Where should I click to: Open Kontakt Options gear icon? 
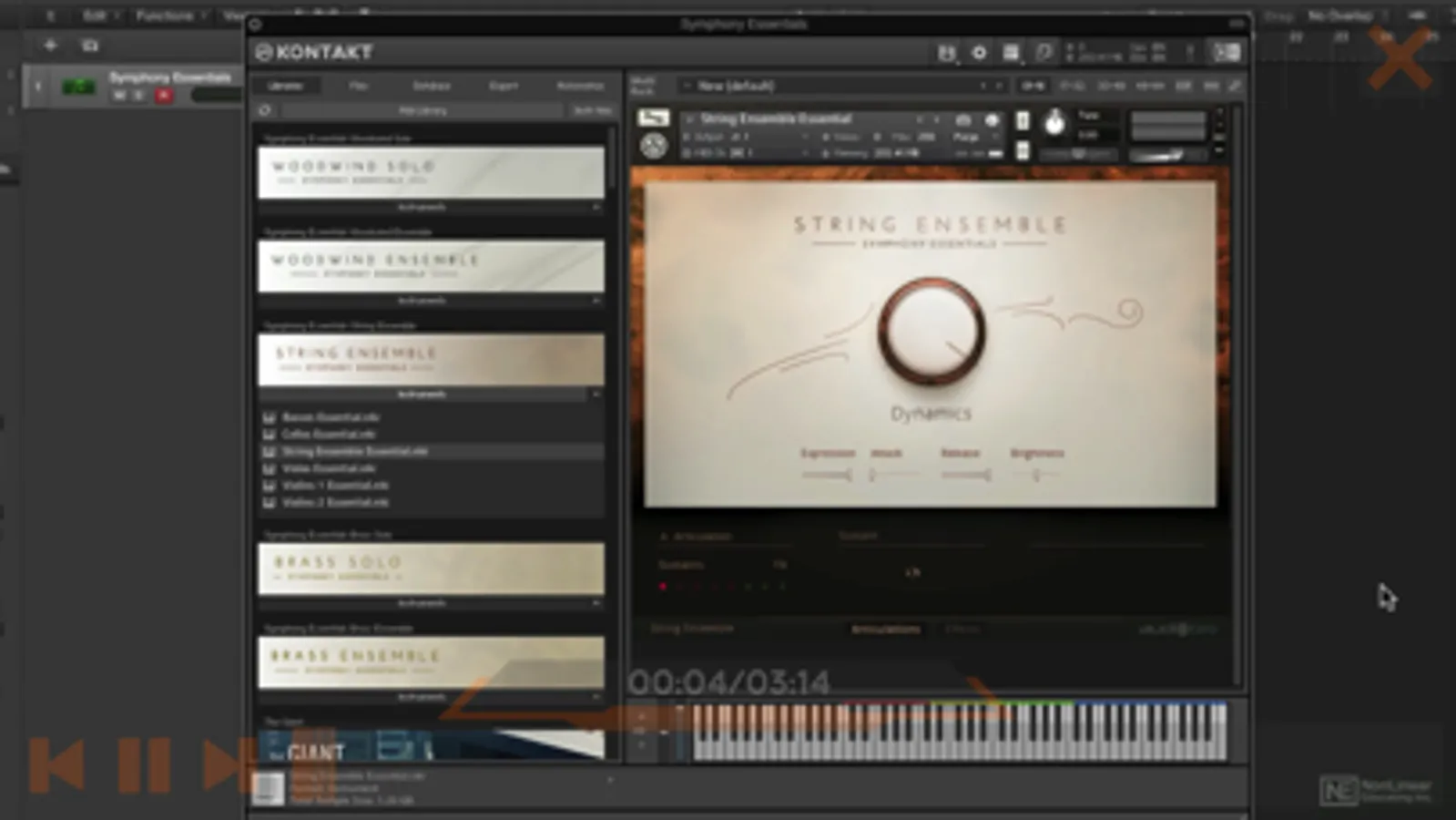(x=979, y=53)
